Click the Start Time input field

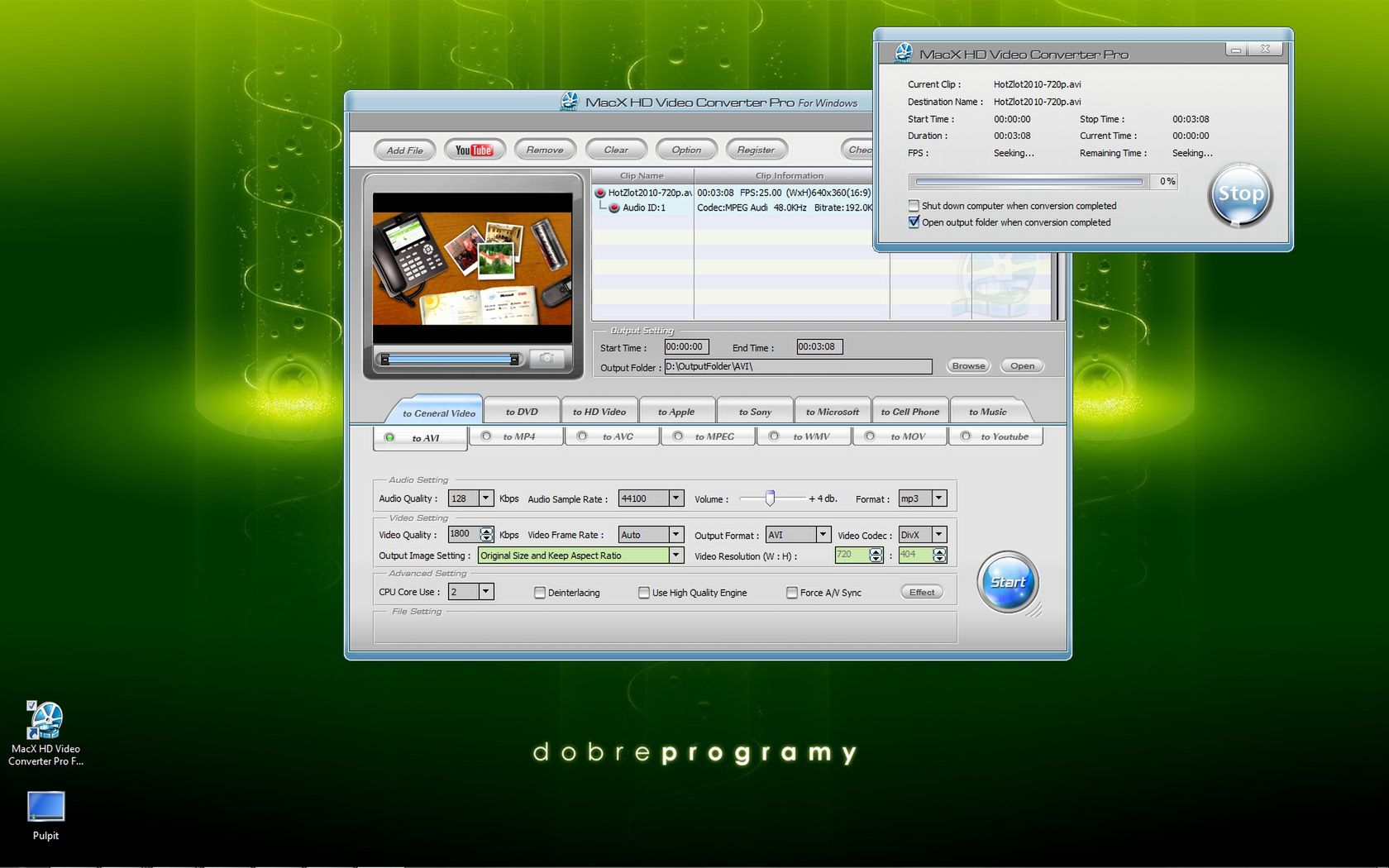coord(686,347)
